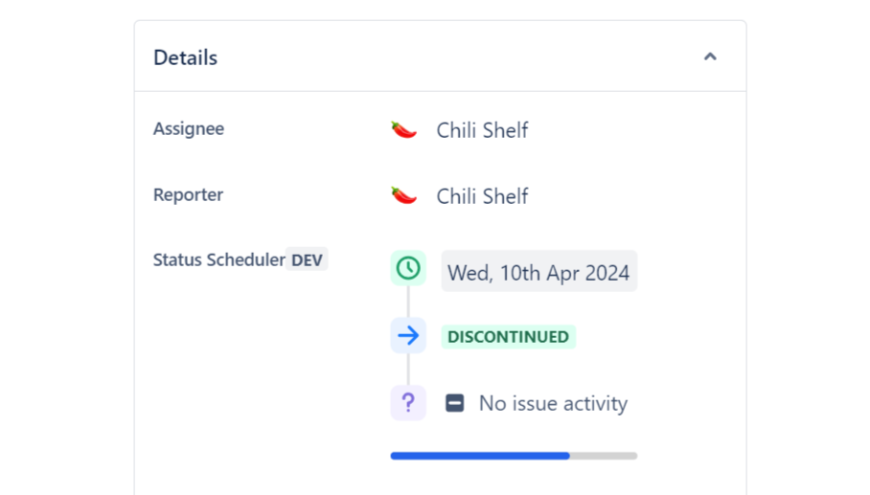Click the Reporter name Chili Shelf
The height and width of the screenshot is (495, 870).
482,196
